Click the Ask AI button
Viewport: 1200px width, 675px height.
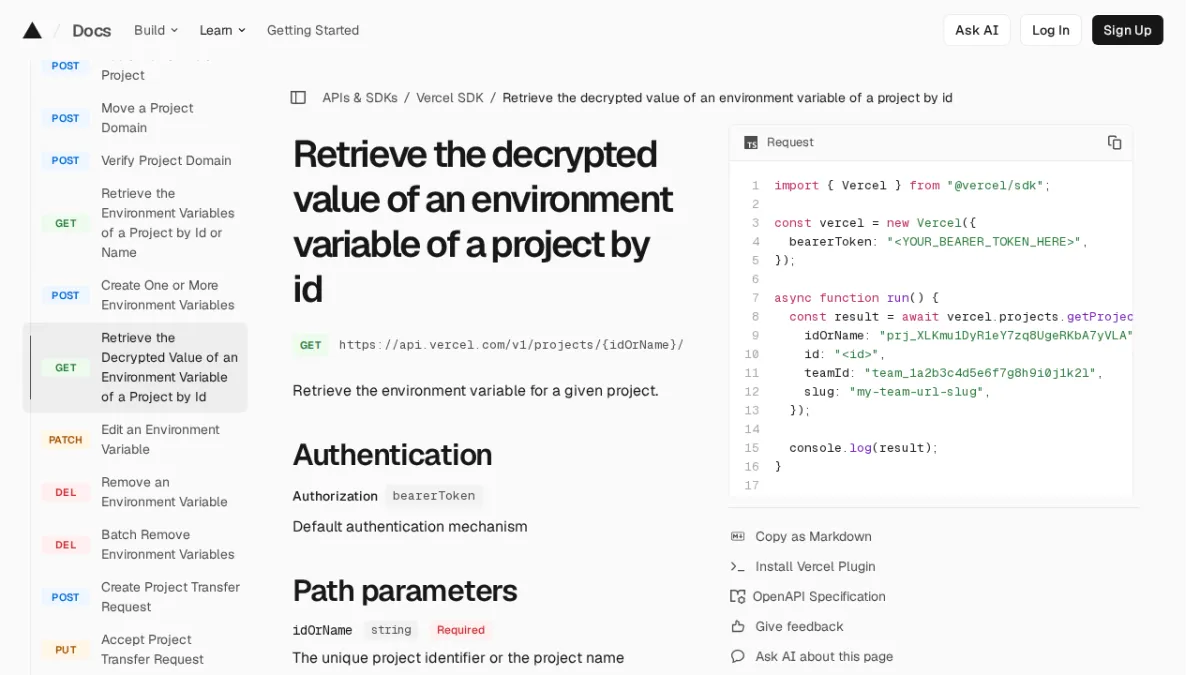(x=977, y=30)
